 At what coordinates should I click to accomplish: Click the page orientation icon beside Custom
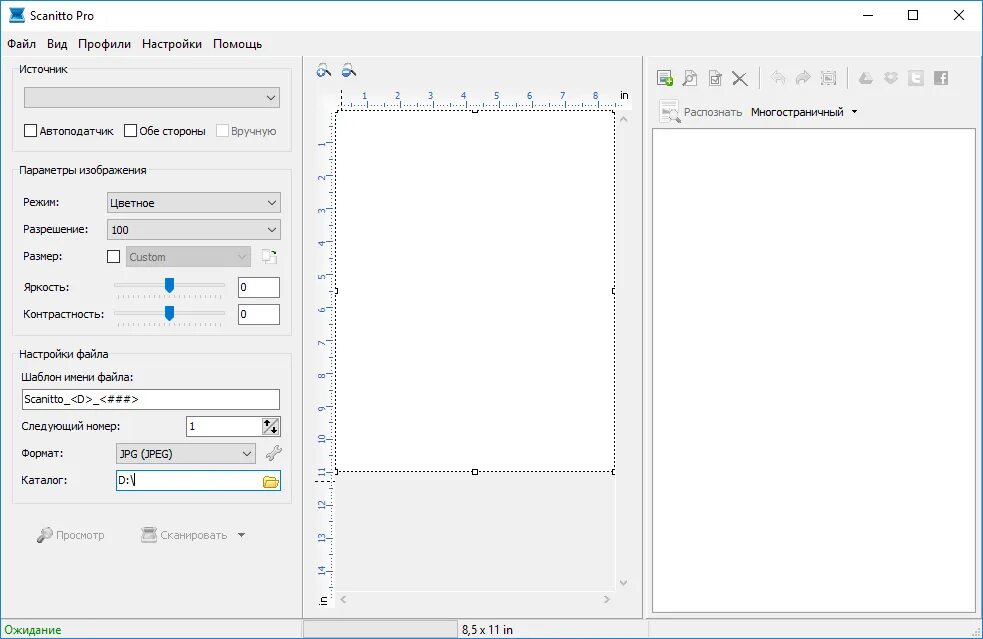[x=270, y=256]
